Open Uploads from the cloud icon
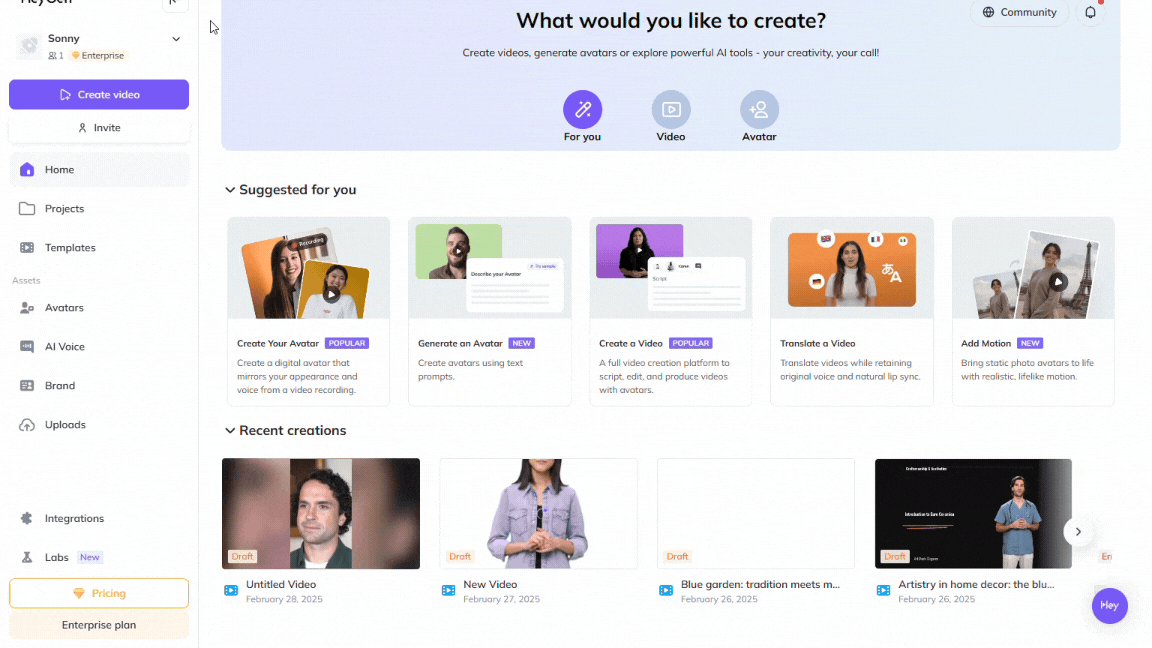Screen dimensions: 1152x648 pyautogui.click(x=27, y=425)
